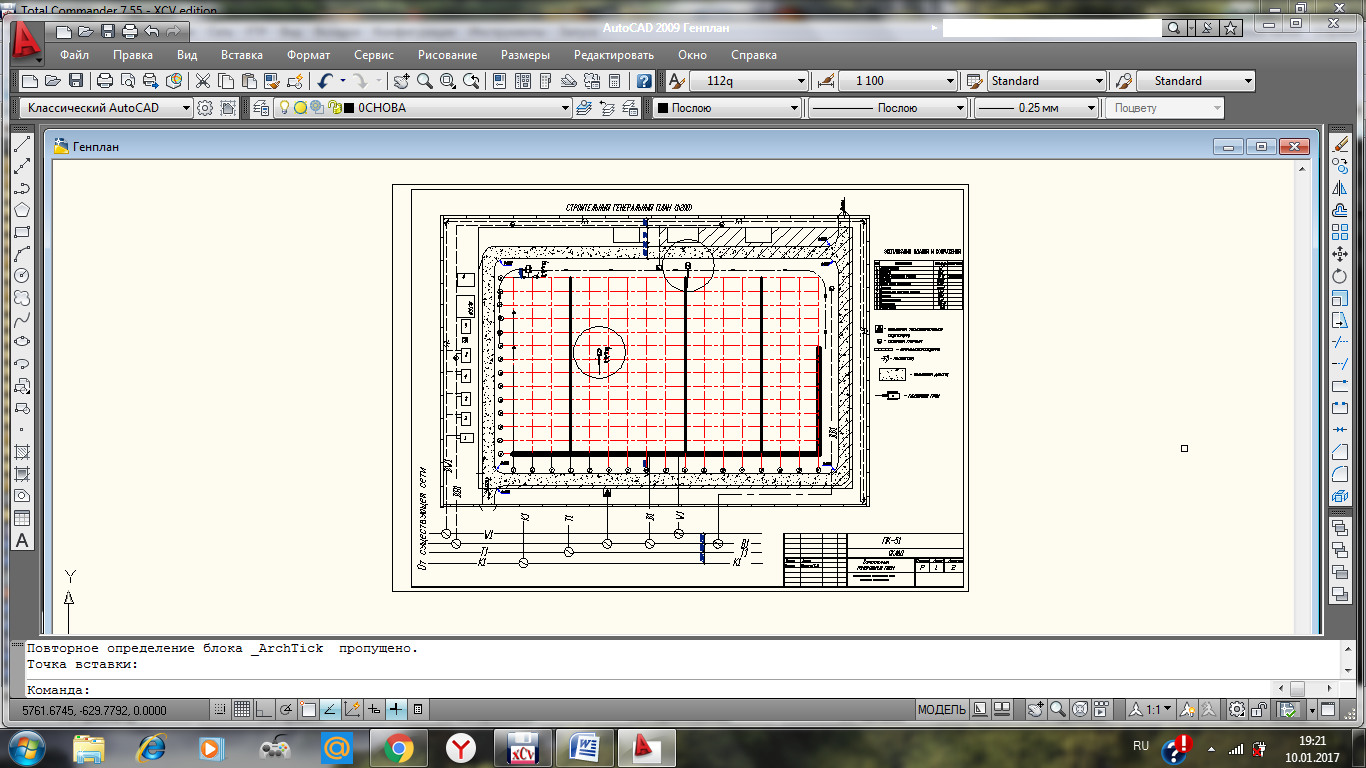
Task: Select the Spline drawing tool
Action: pyautogui.click(x=22, y=320)
